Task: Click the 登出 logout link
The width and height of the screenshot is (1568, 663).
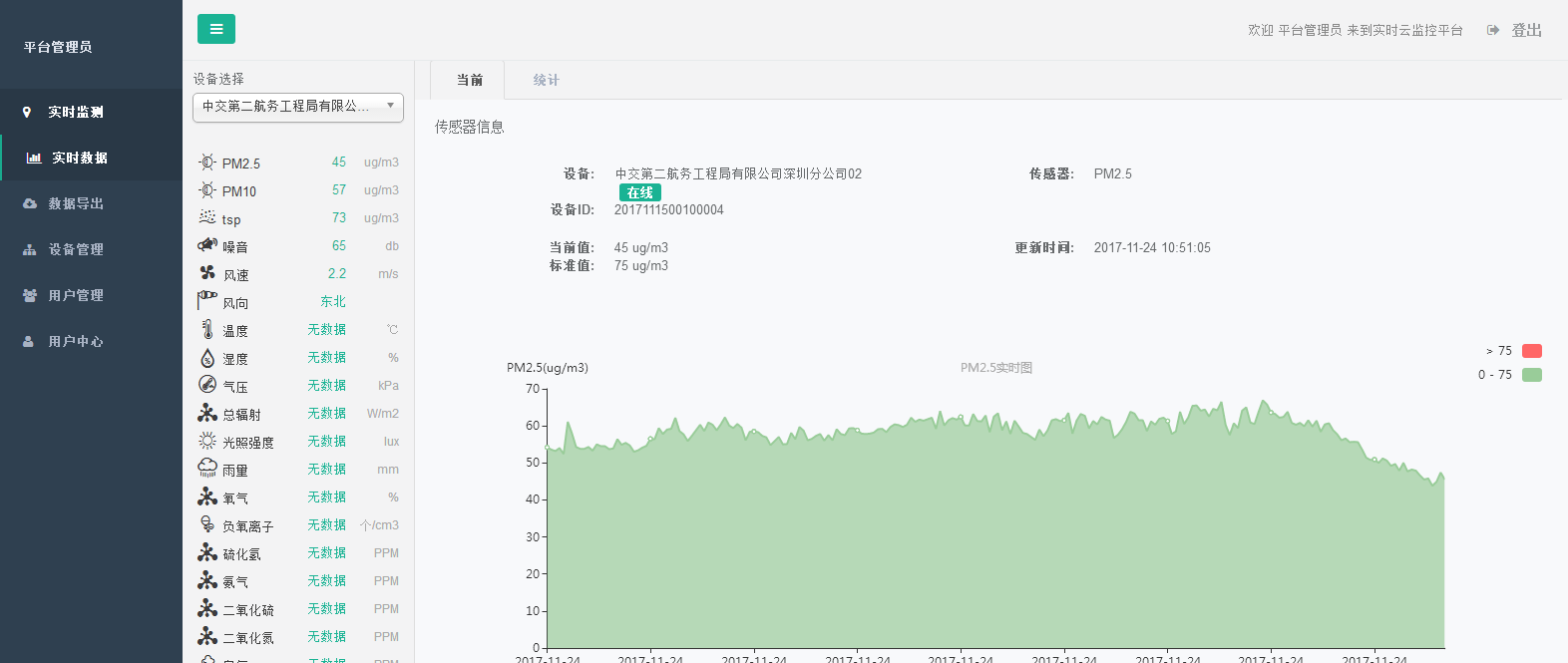Action: [1526, 31]
